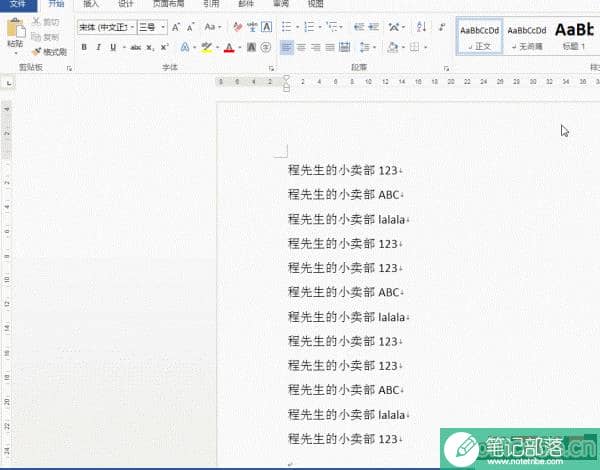The image size is (600, 470).
Task: Click the phonetic guide icon
Action: click(x=252, y=27)
